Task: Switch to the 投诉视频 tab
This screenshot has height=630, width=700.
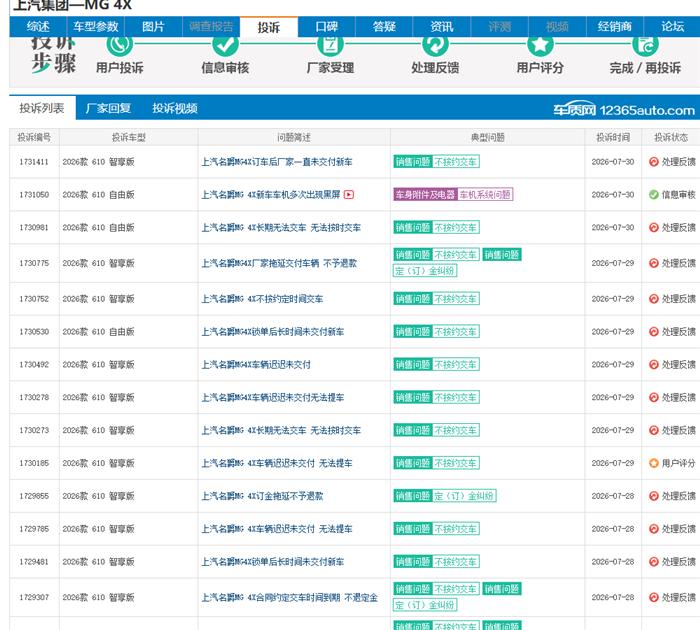Action: [x=175, y=108]
